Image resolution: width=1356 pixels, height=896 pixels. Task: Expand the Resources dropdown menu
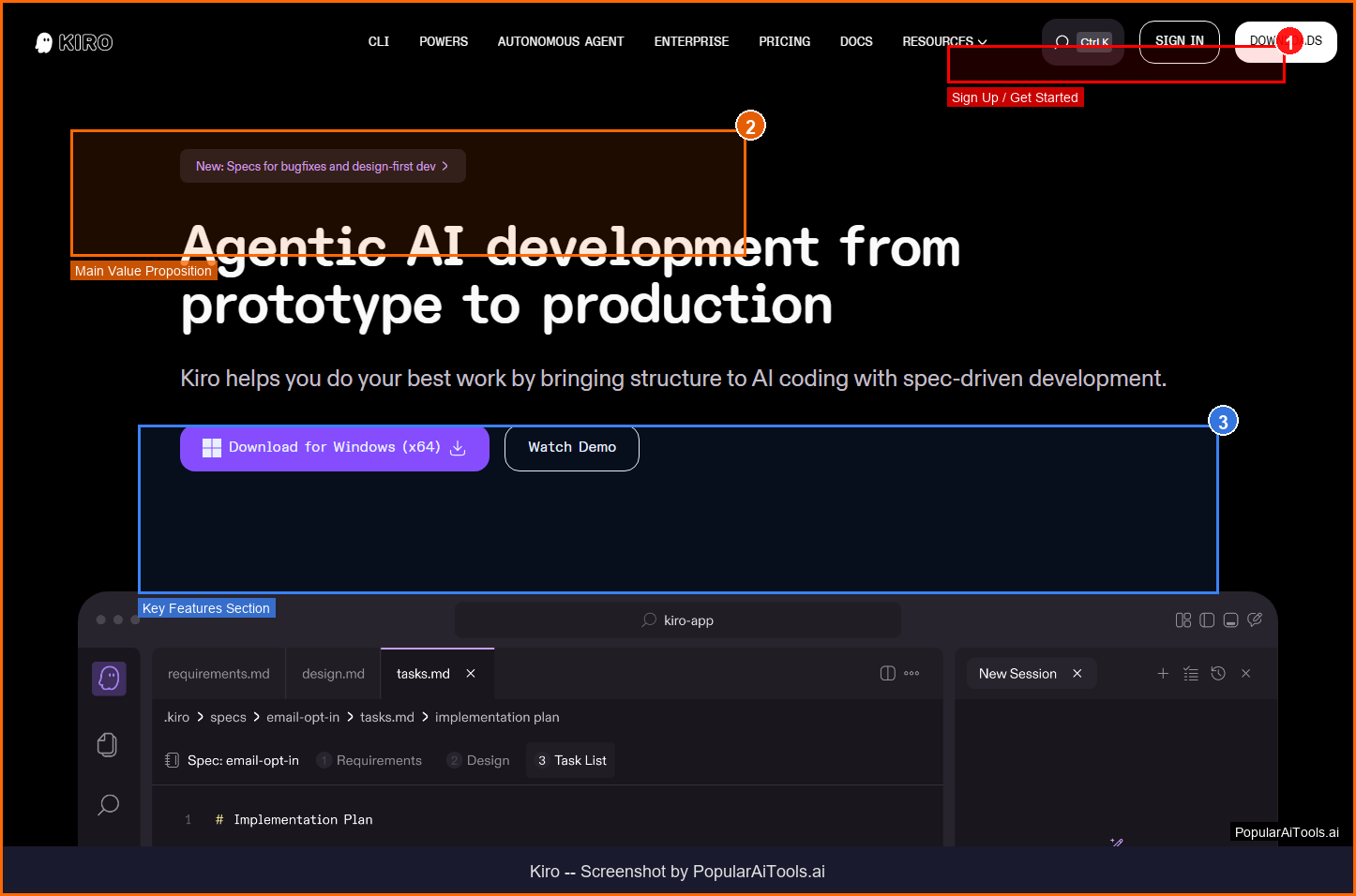pyautogui.click(x=943, y=41)
